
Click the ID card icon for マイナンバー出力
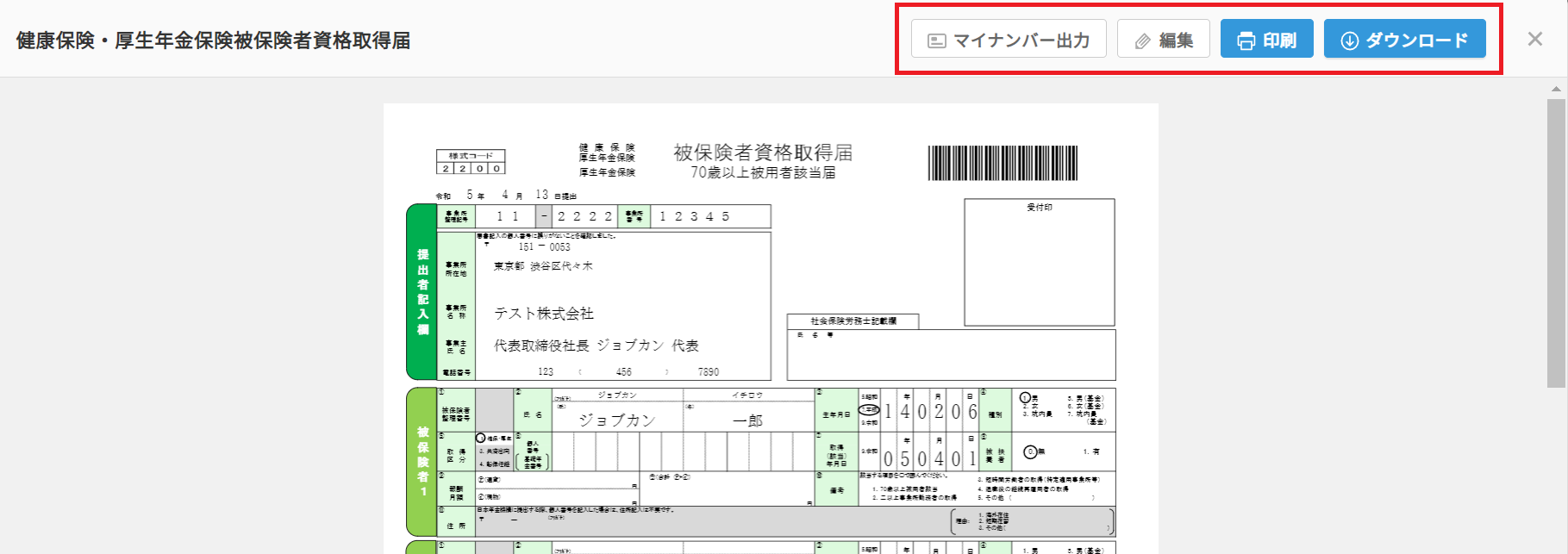point(936,40)
